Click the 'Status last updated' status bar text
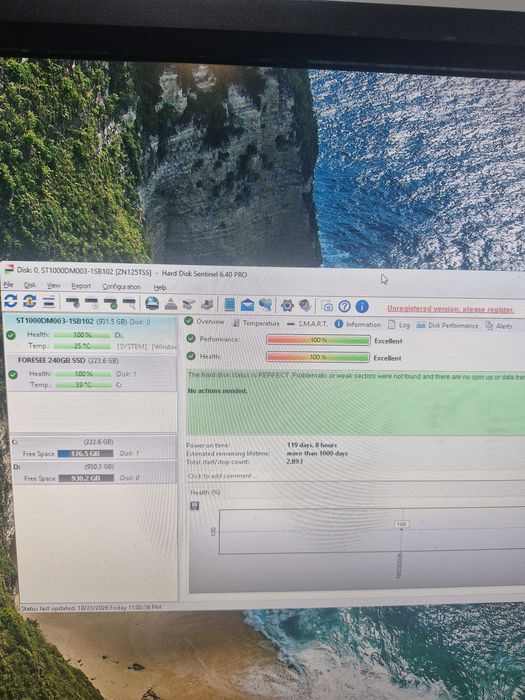This screenshot has height=700, width=525. click(91, 607)
